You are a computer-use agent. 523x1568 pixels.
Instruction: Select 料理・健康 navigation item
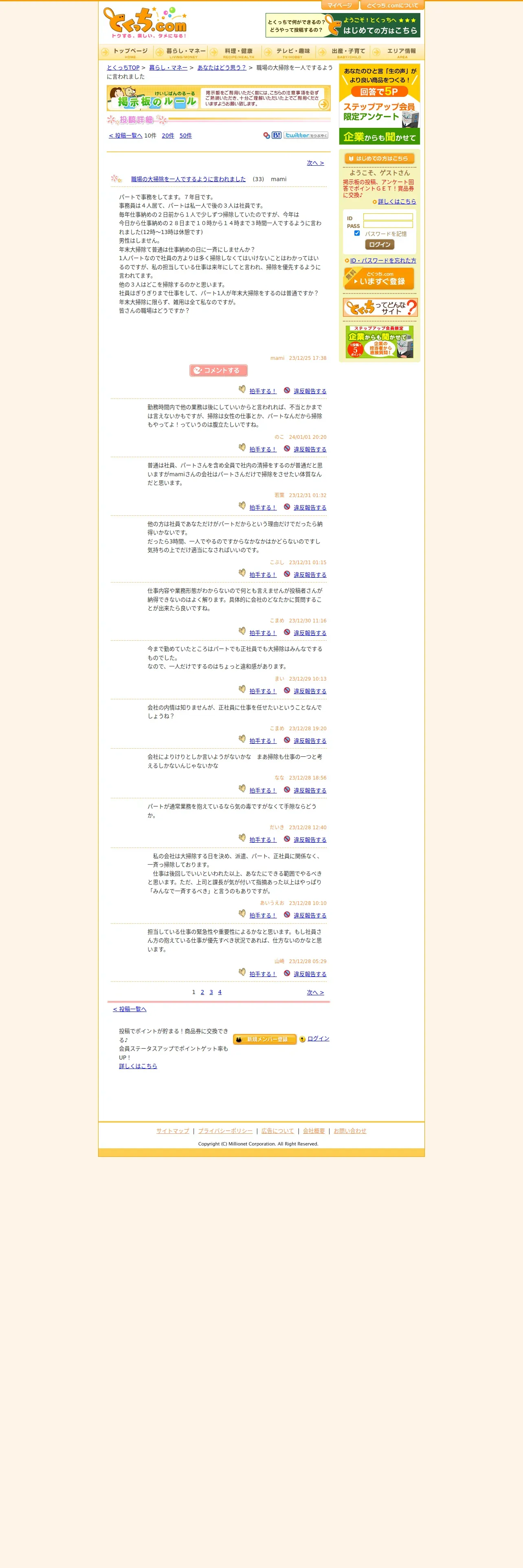[x=234, y=53]
